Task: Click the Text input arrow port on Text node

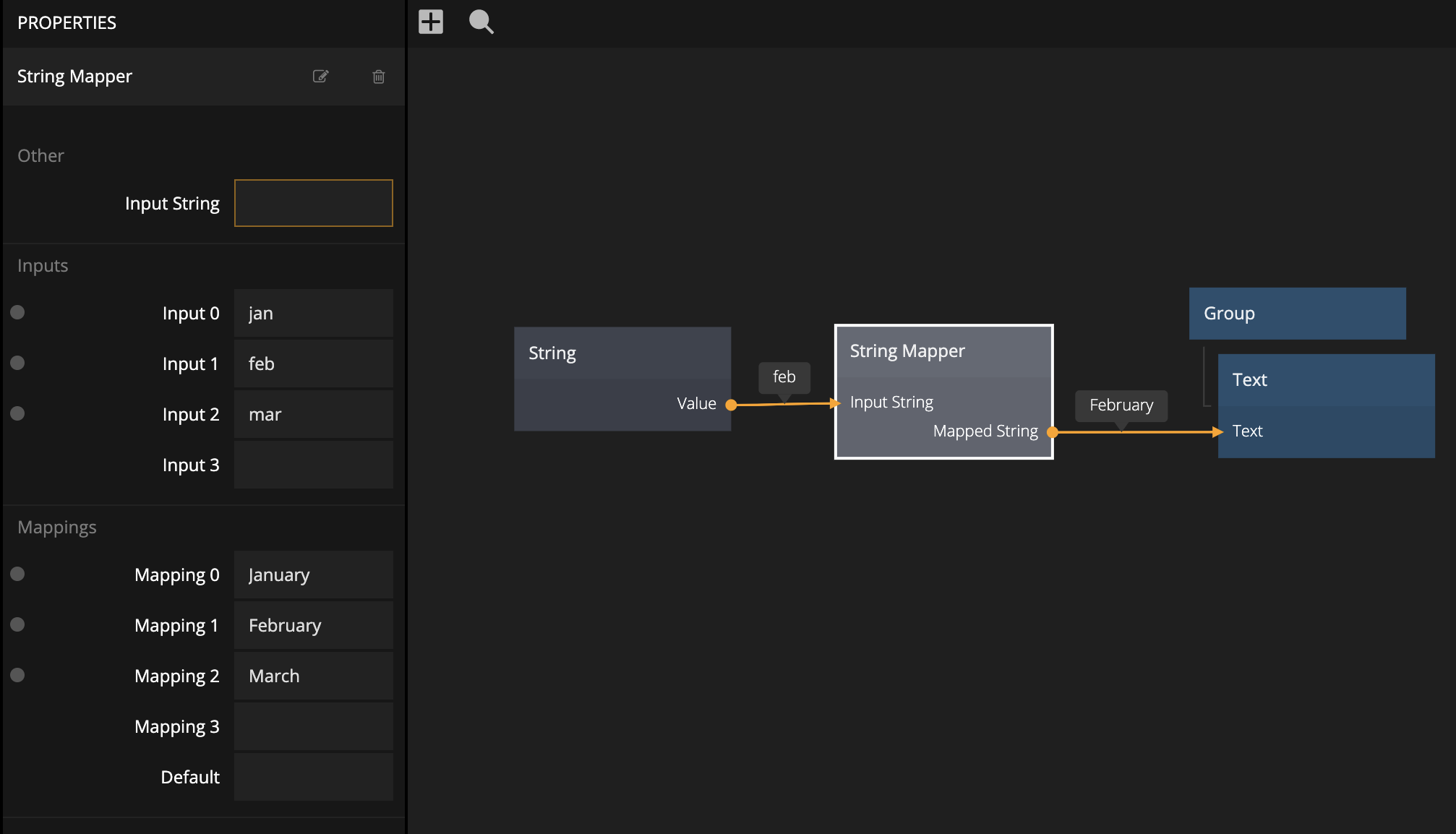Action: click(1218, 432)
